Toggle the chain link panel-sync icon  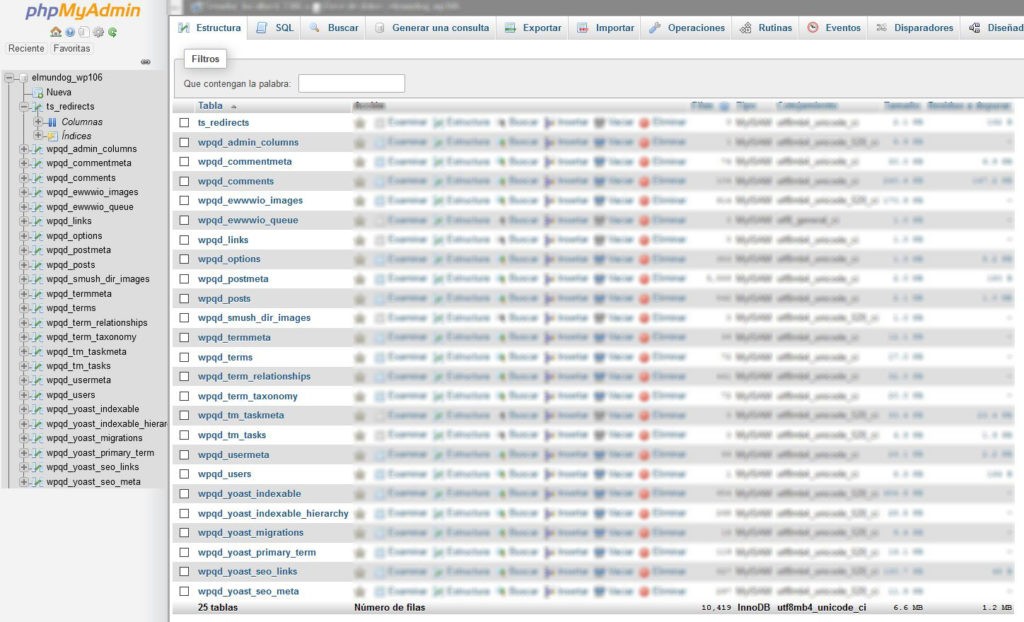click(146, 62)
